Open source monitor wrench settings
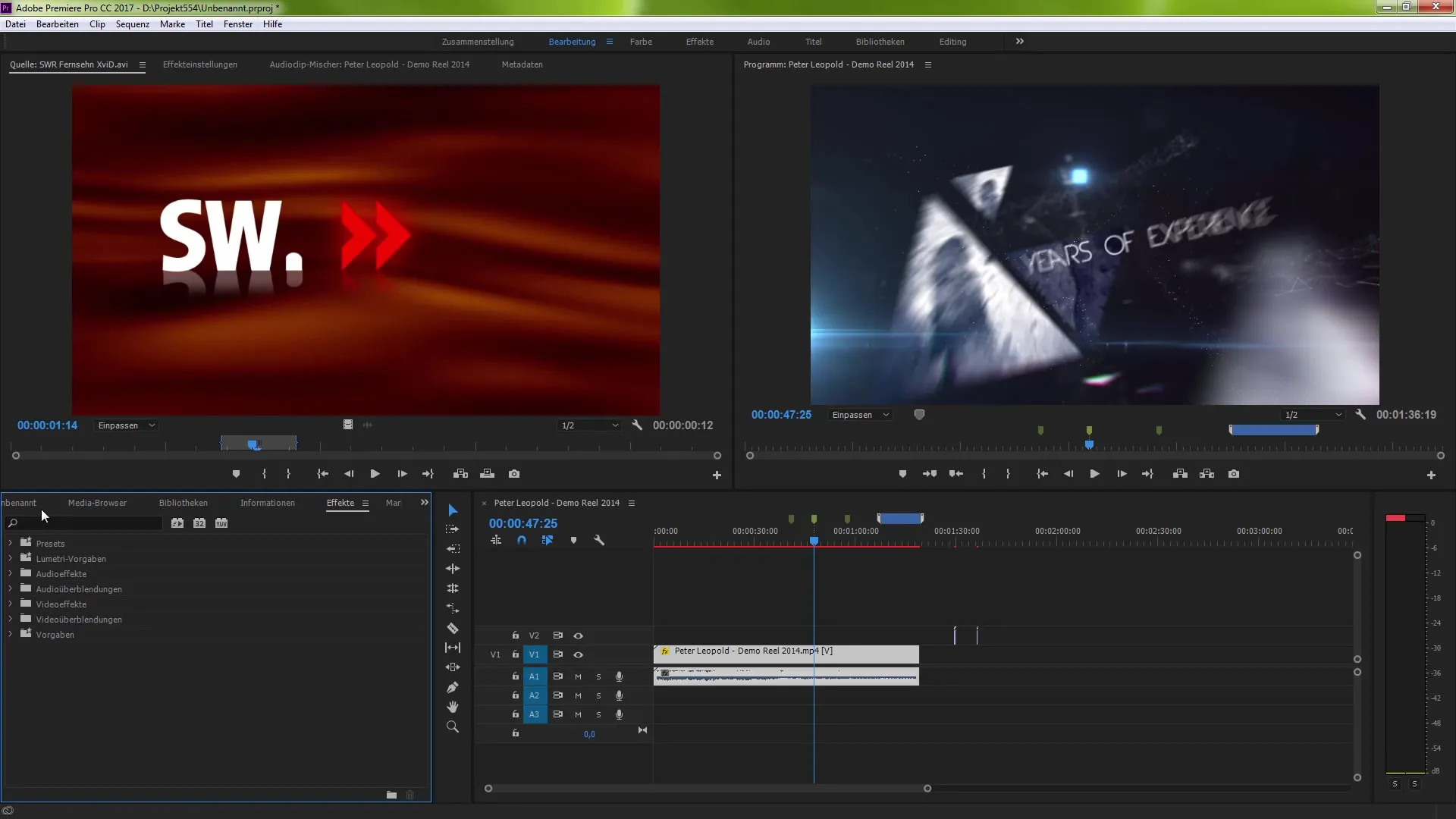The height and width of the screenshot is (819, 1456). point(637,425)
